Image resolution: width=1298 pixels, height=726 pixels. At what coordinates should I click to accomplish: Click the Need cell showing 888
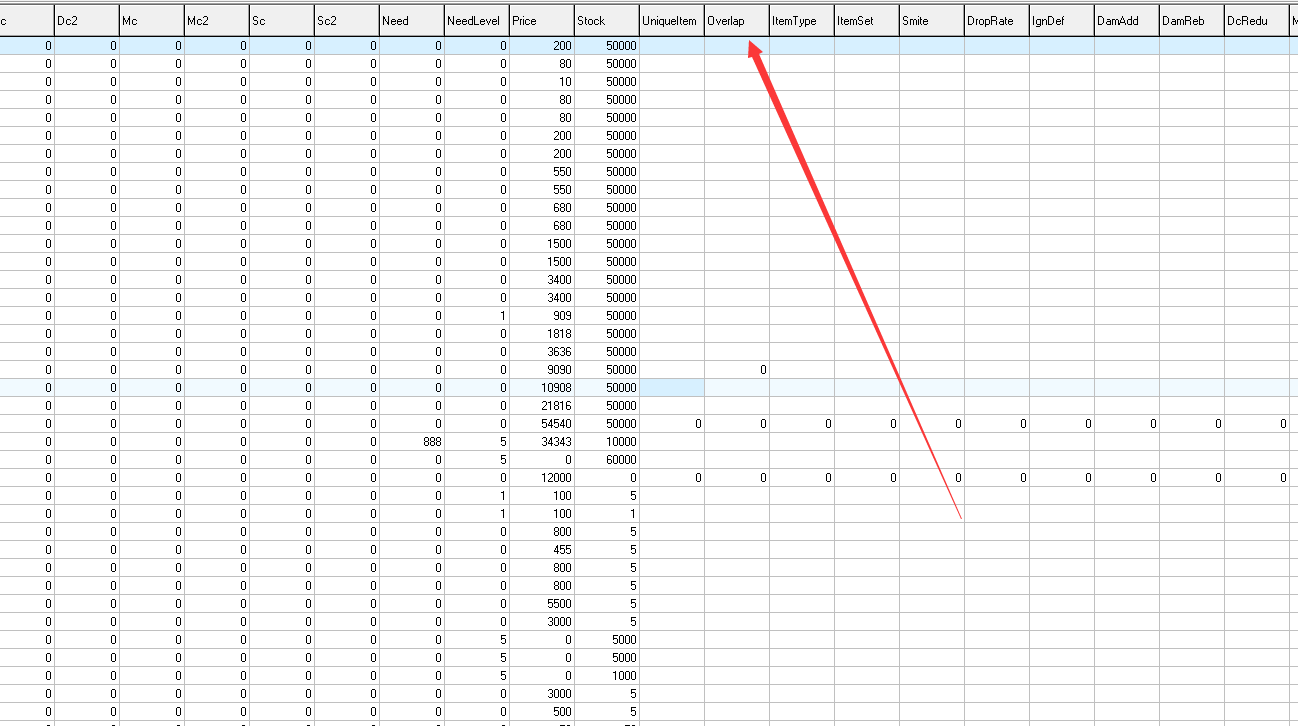tap(412, 442)
